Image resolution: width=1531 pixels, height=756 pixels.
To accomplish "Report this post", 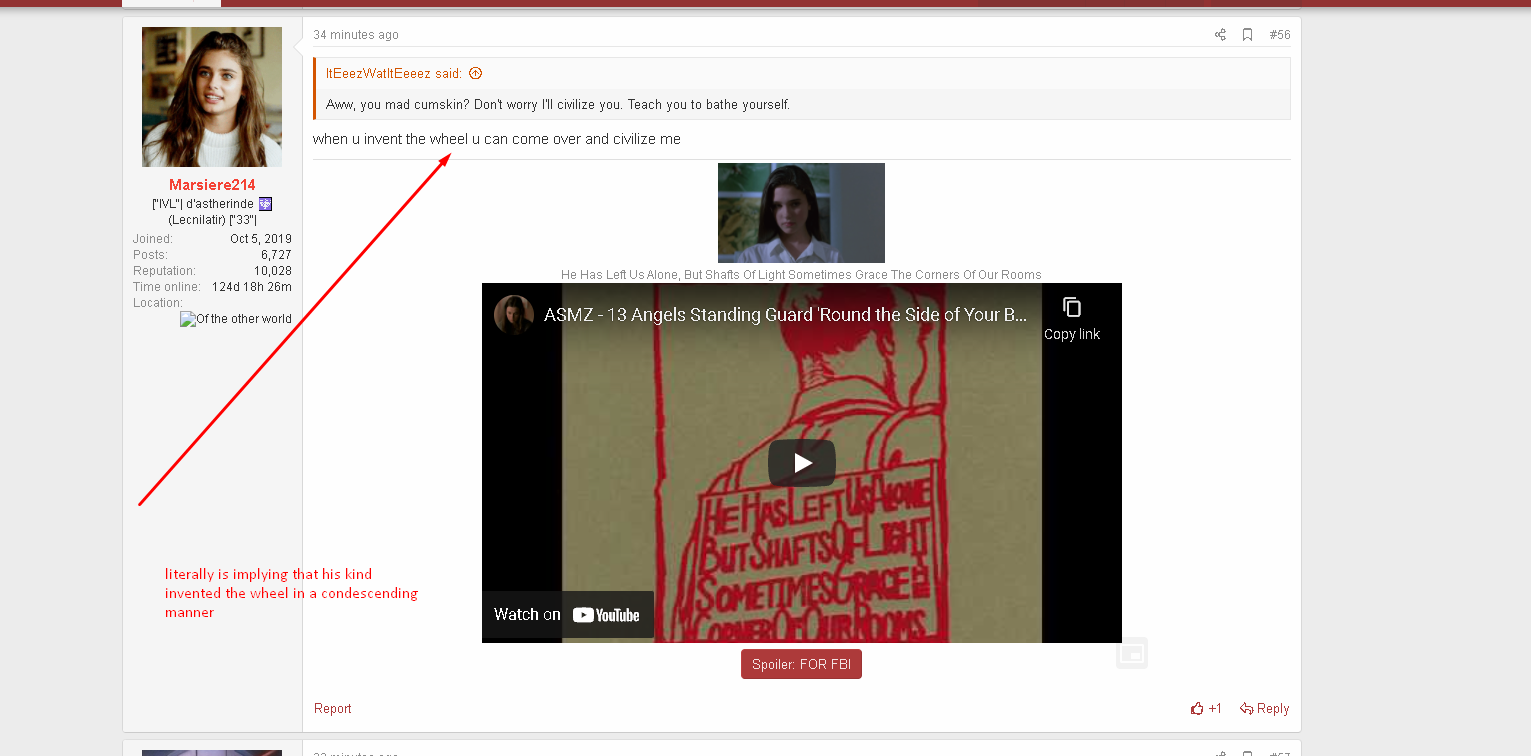I will [333, 709].
